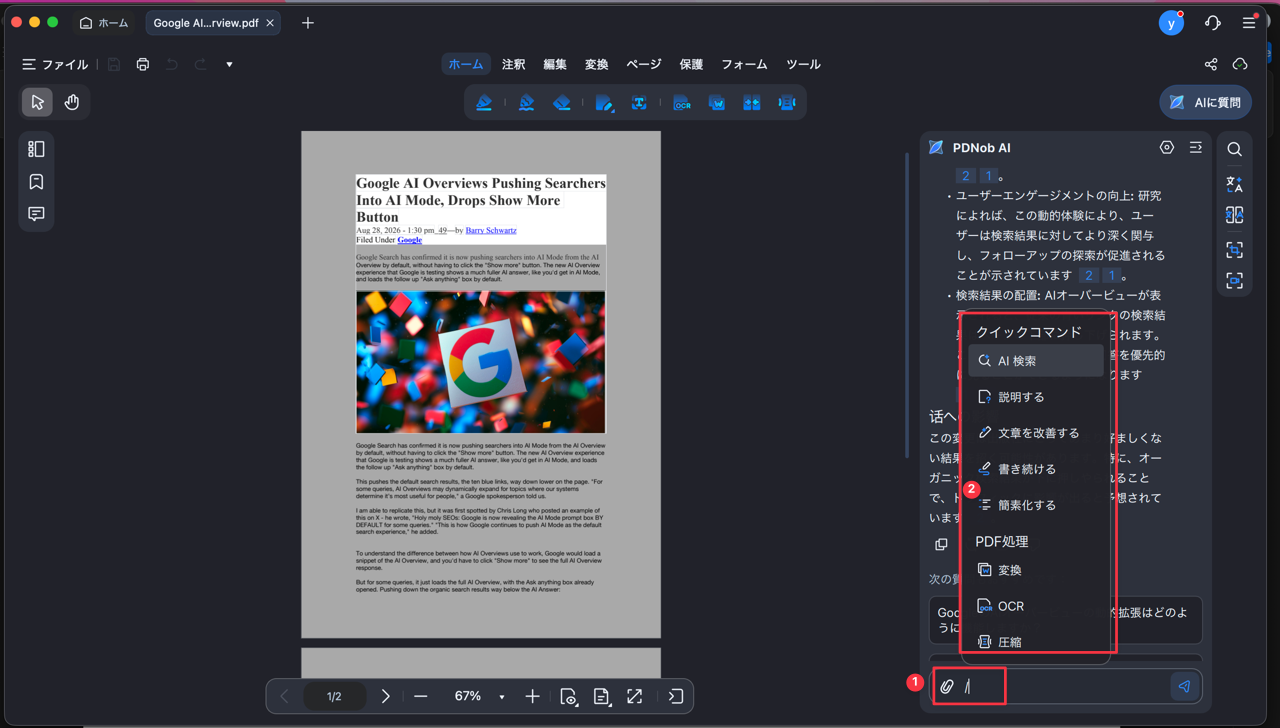Click the redo arrow
Screen dimensions: 1280x728
coord(201,64)
